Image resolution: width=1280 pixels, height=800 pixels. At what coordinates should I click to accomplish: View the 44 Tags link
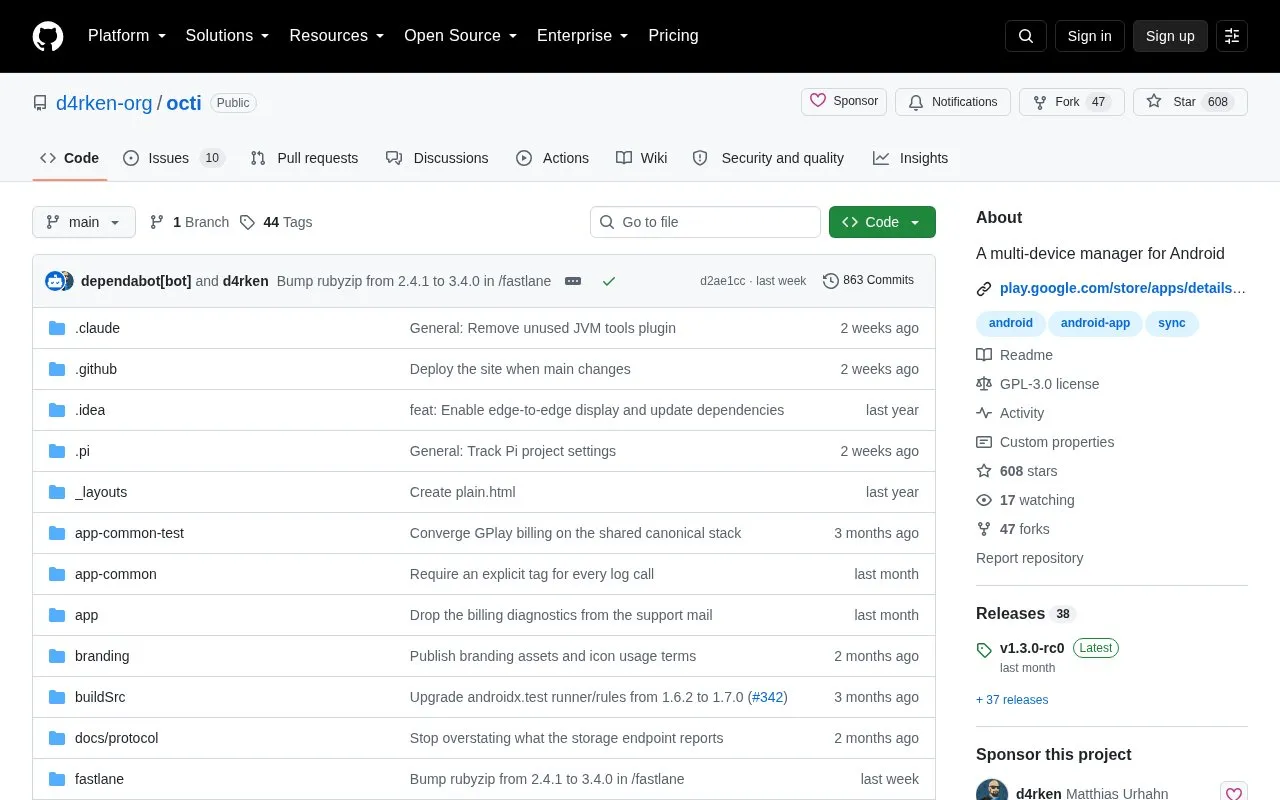tap(276, 222)
